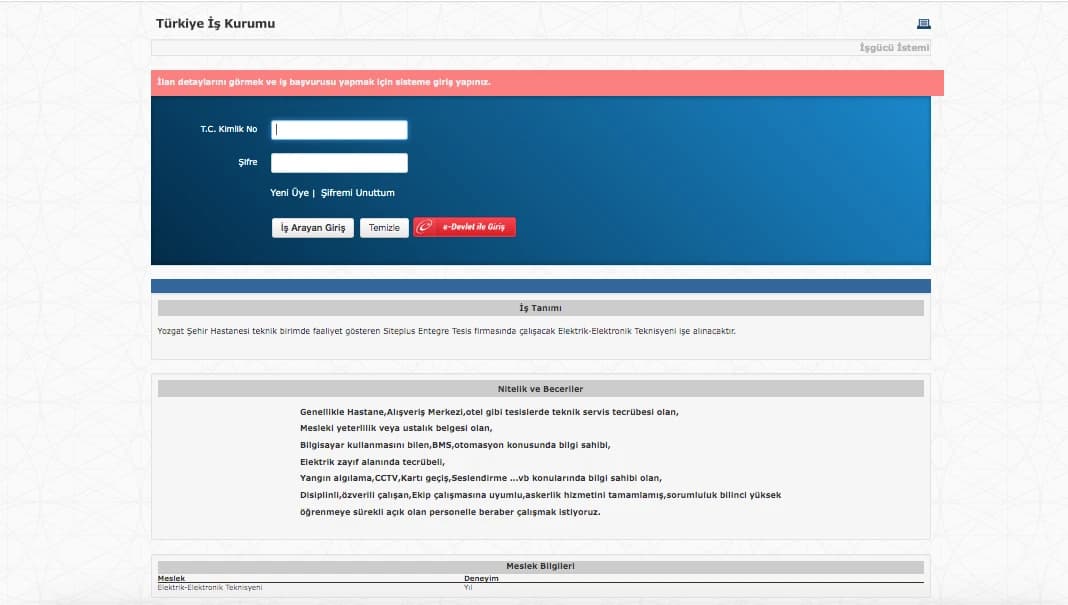Open the Yeni Üye registration link
Image resolution: width=1068 pixels, height=605 pixels.
click(289, 193)
